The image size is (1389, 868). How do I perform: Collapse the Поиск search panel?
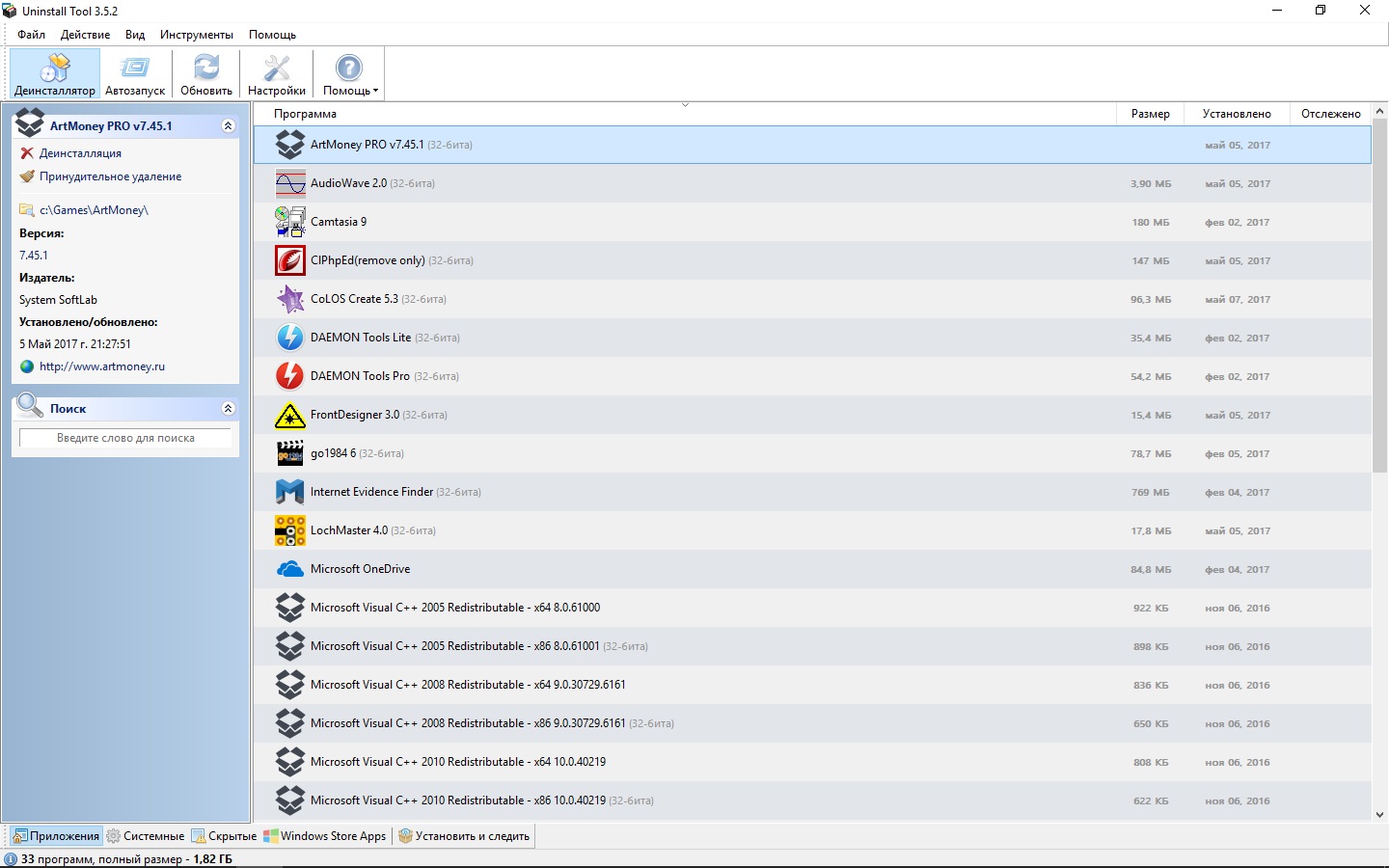click(228, 409)
